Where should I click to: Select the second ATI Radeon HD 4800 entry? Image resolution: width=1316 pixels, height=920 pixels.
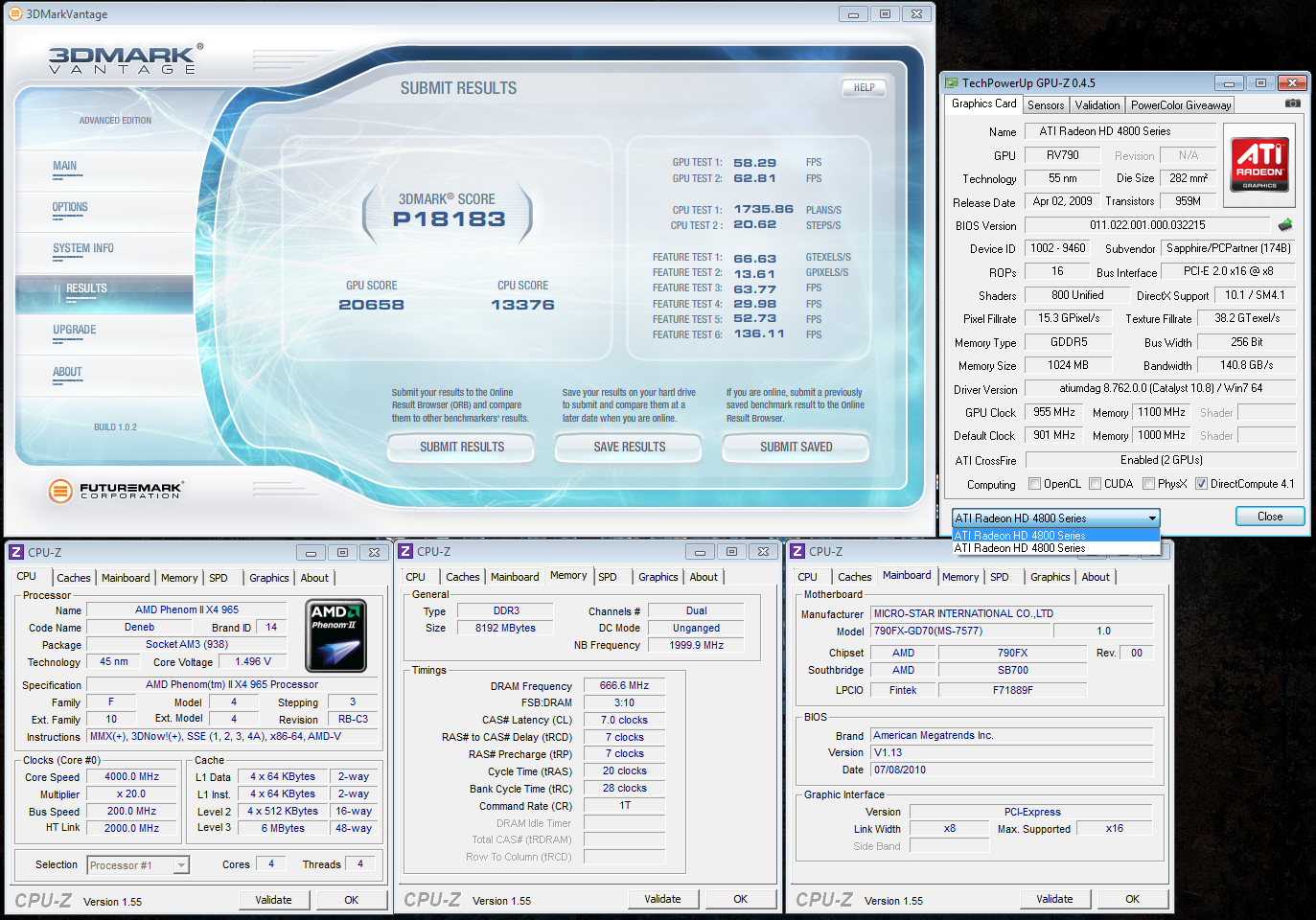point(1055,548)
